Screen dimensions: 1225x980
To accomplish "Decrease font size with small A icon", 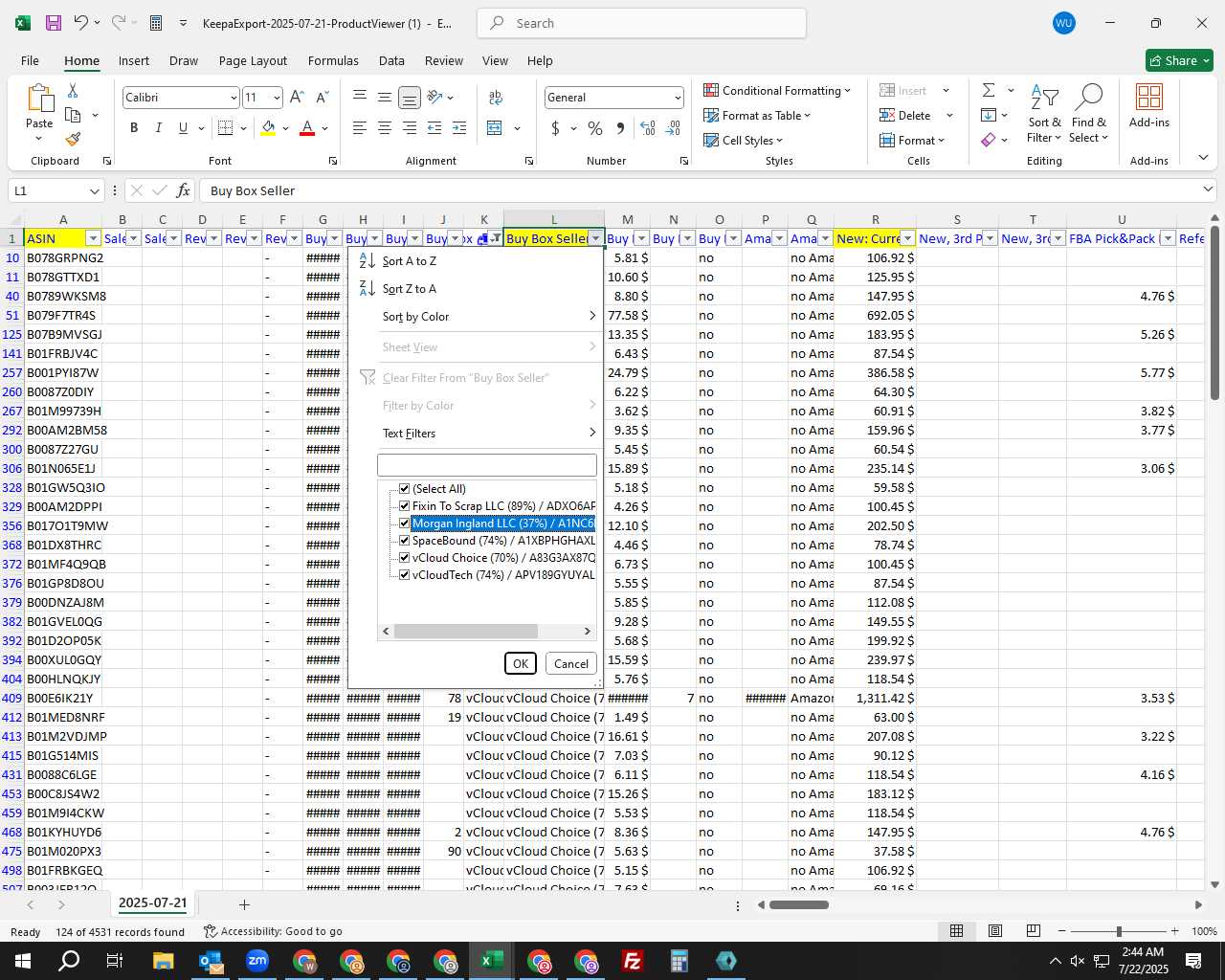I will (x=322, y=97).
